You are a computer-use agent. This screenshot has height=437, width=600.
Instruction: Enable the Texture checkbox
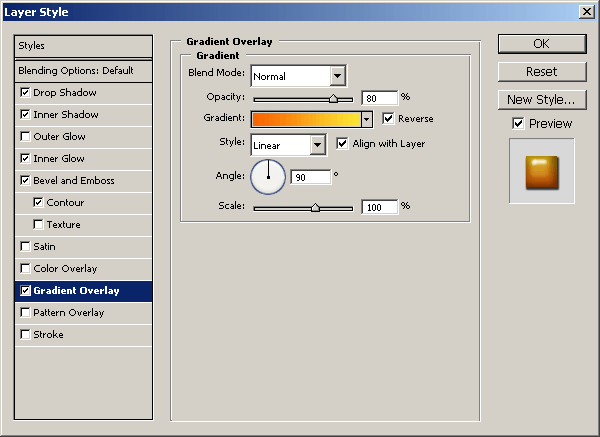38,225
